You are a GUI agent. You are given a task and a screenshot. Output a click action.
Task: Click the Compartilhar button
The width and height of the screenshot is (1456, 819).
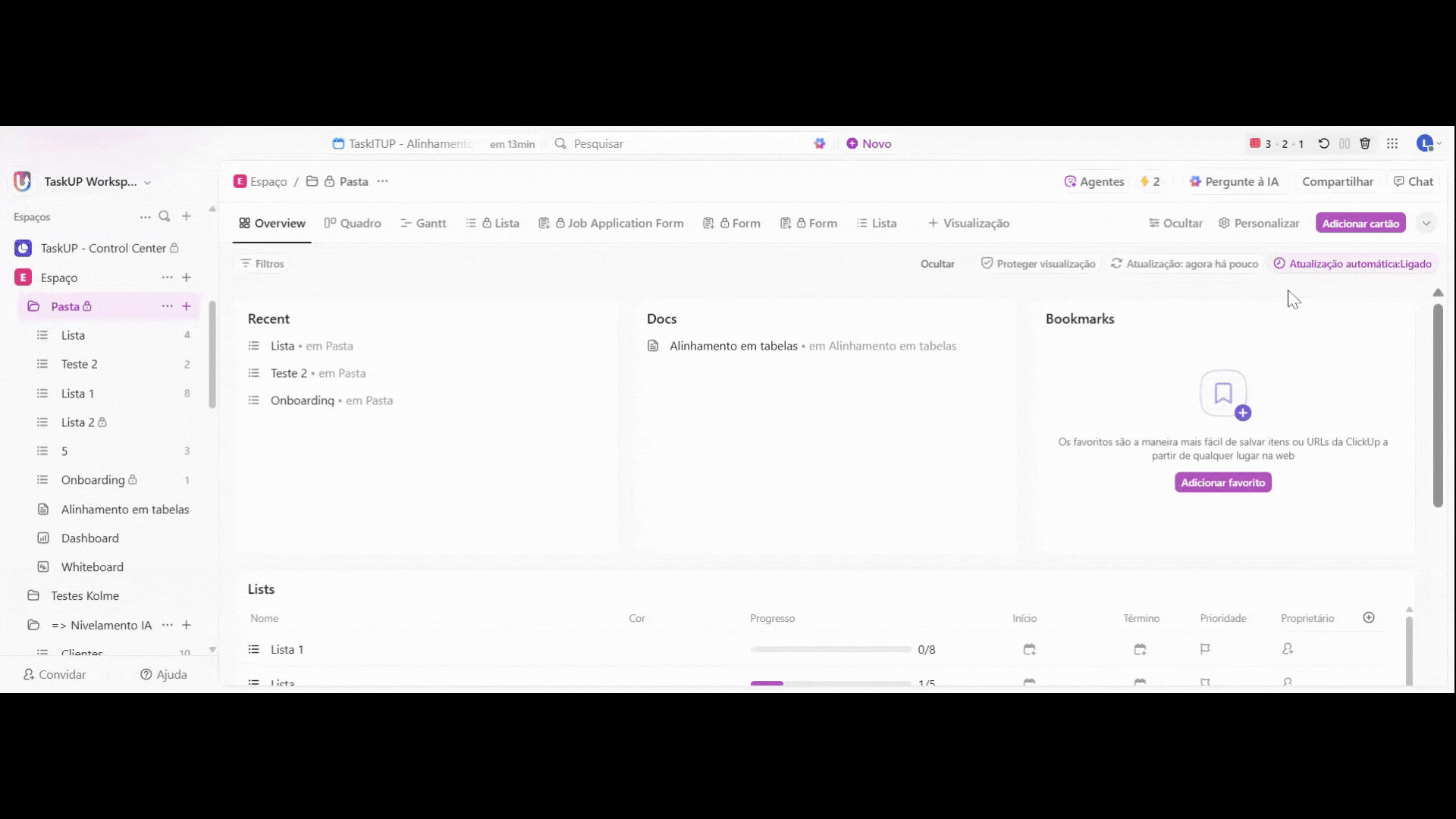pyautogui.click(x=1337, y=182)
